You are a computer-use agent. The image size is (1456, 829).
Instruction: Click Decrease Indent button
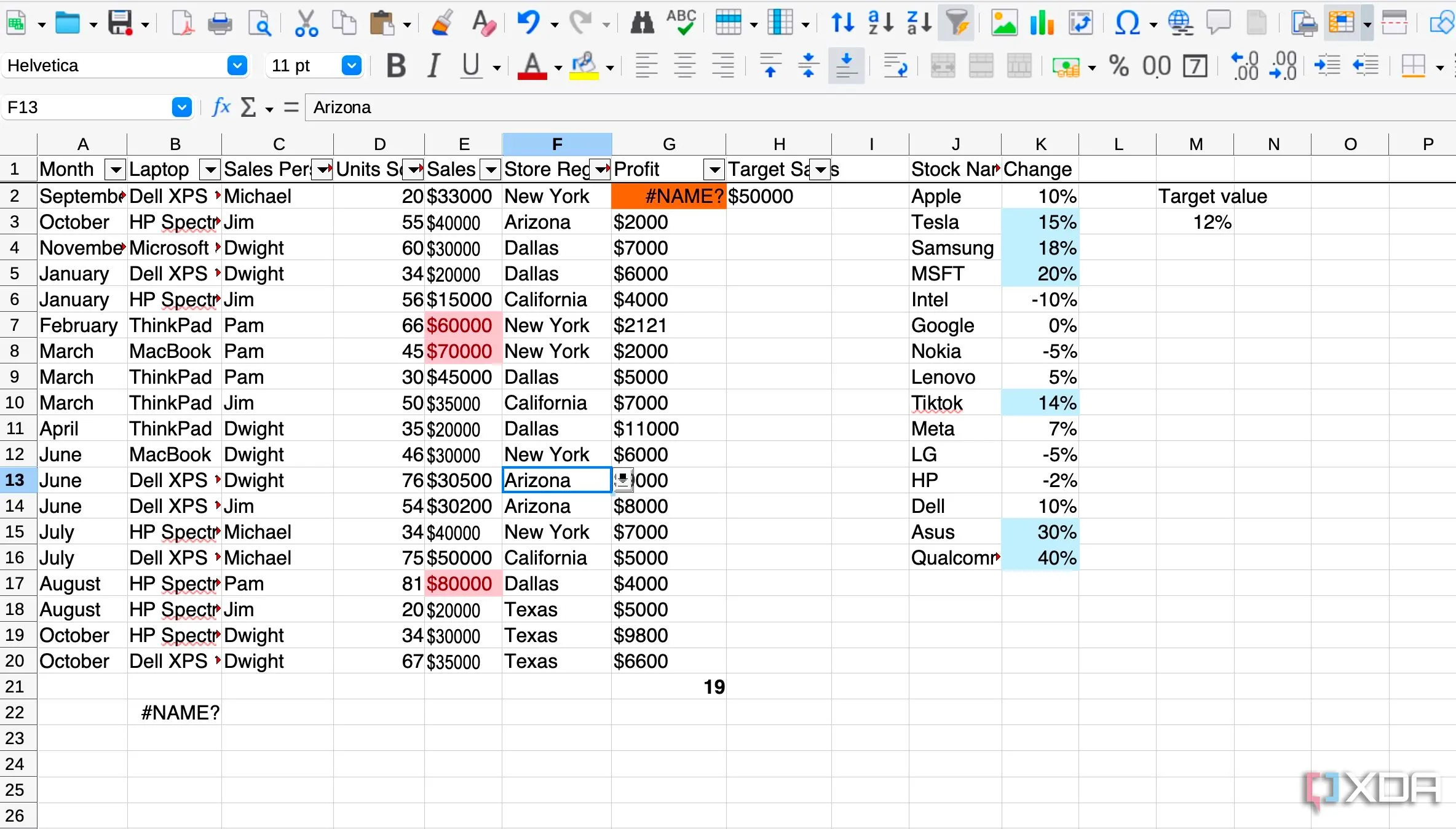pos(1366,65)
